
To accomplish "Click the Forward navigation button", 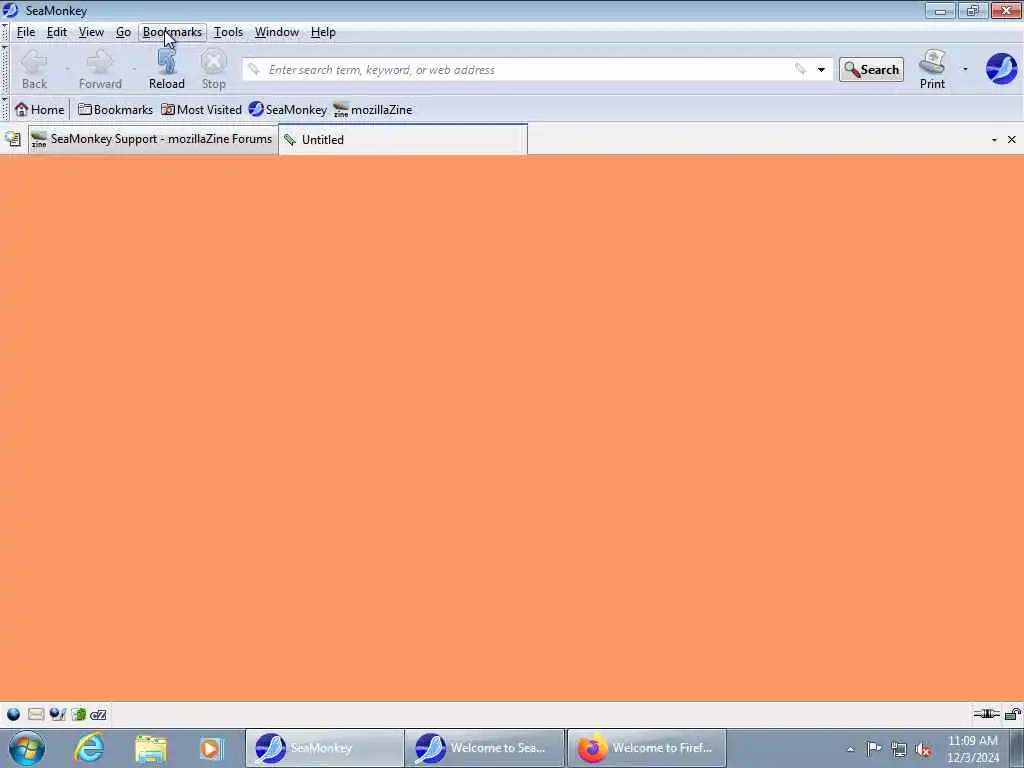I will (100, 69).
